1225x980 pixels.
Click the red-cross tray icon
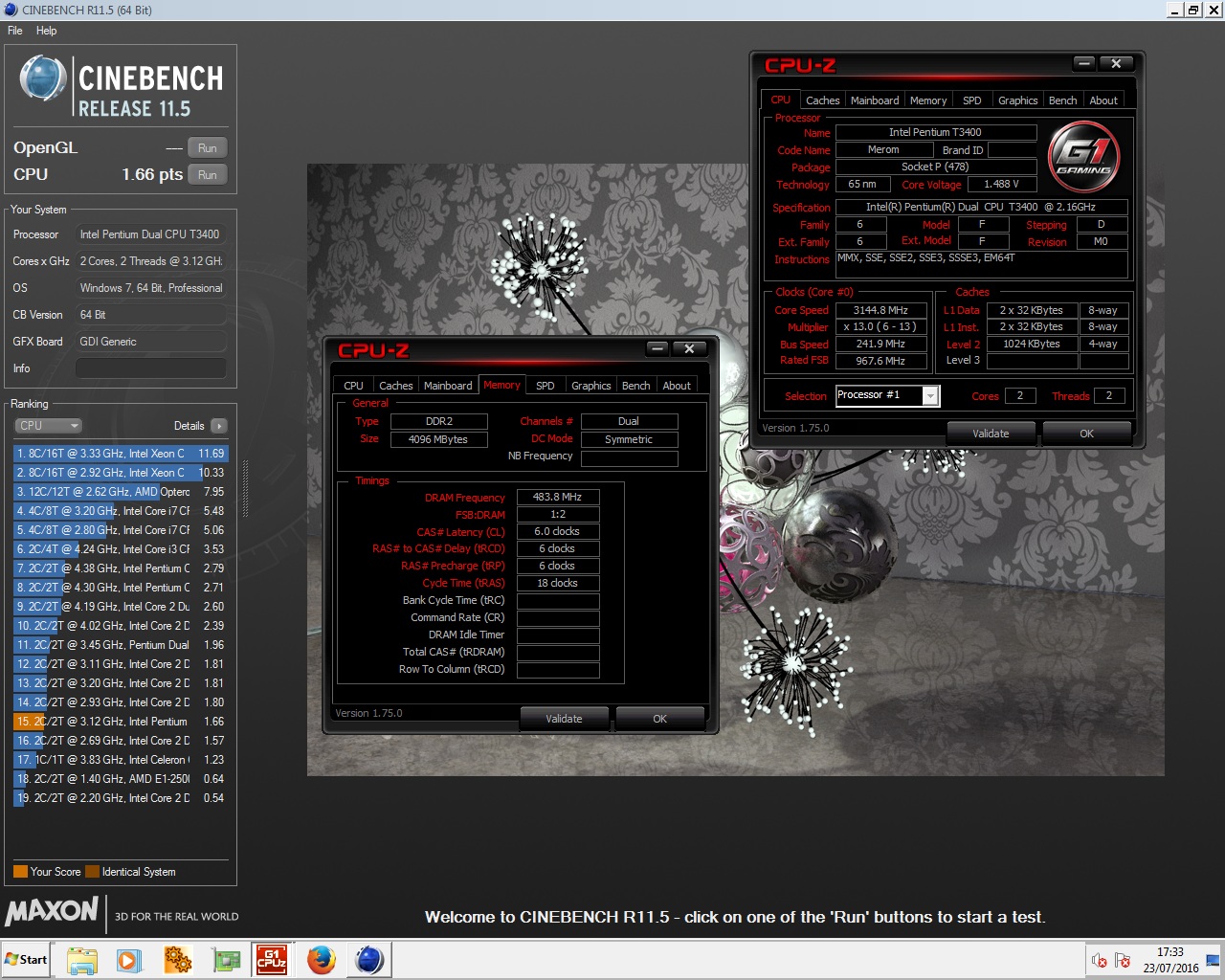pos(1100,960)
